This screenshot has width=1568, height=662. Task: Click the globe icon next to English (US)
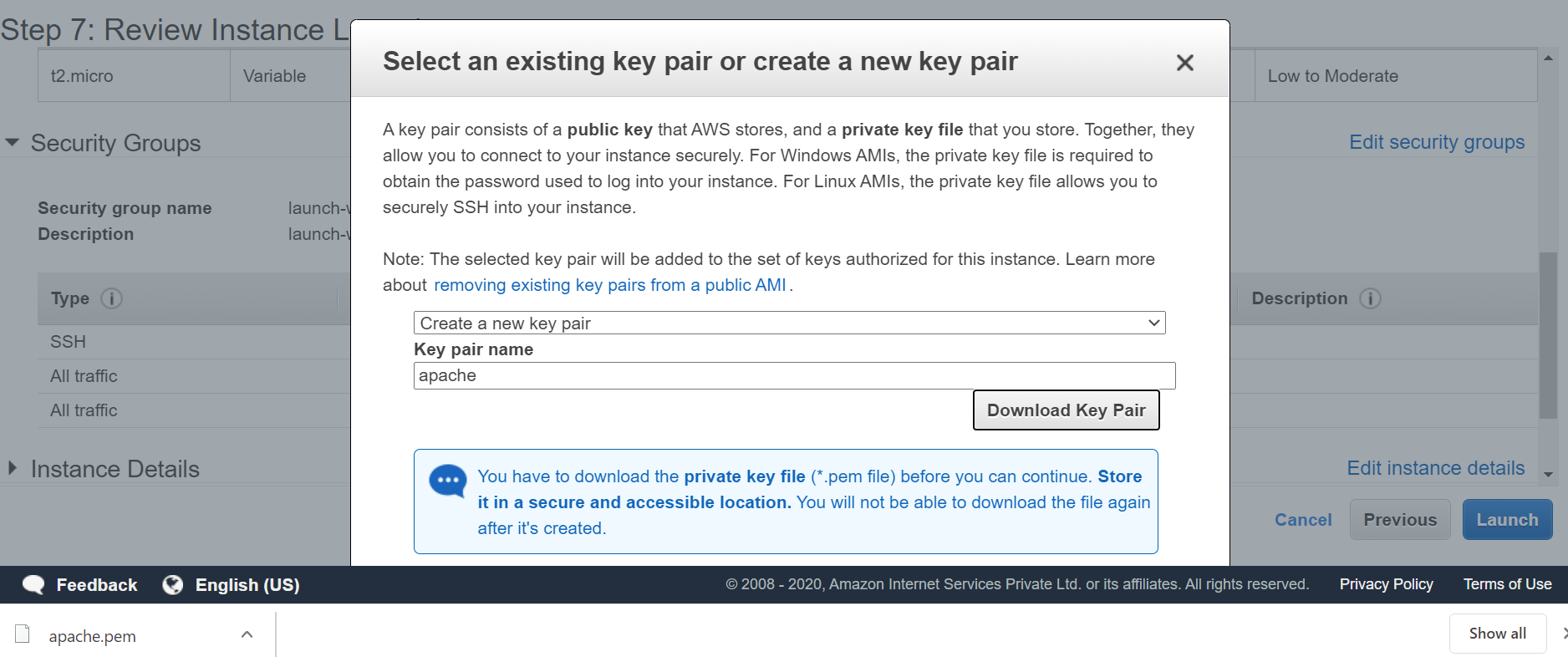(172, 584)
